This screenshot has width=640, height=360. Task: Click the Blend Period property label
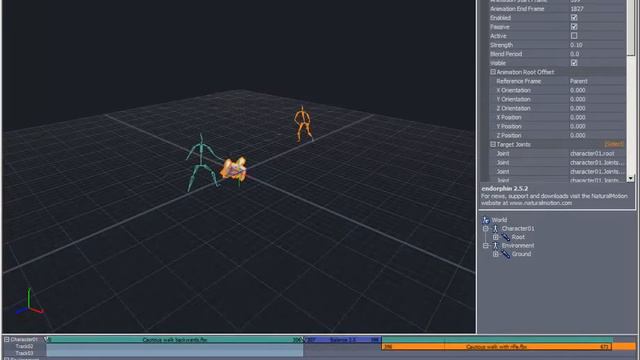click(506, 54)
